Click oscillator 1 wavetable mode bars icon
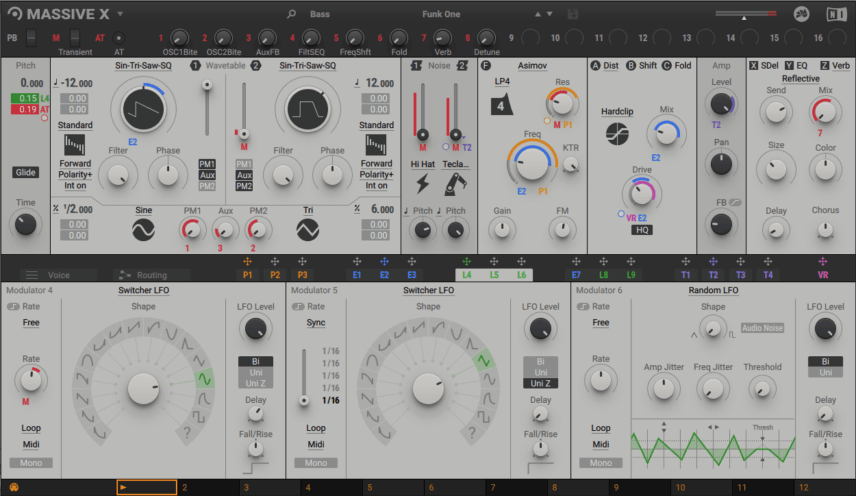This screenshot has height=496, width=856. click(74, 145)
